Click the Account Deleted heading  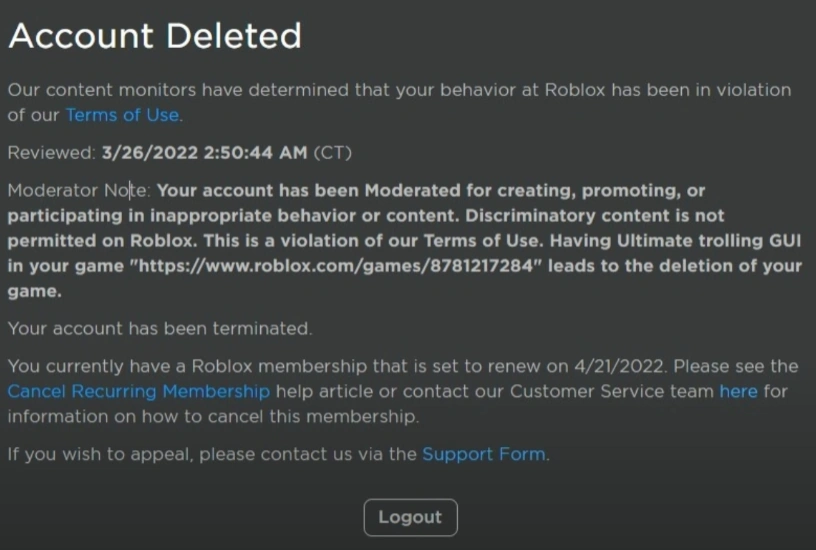click(x=155, y=37)
